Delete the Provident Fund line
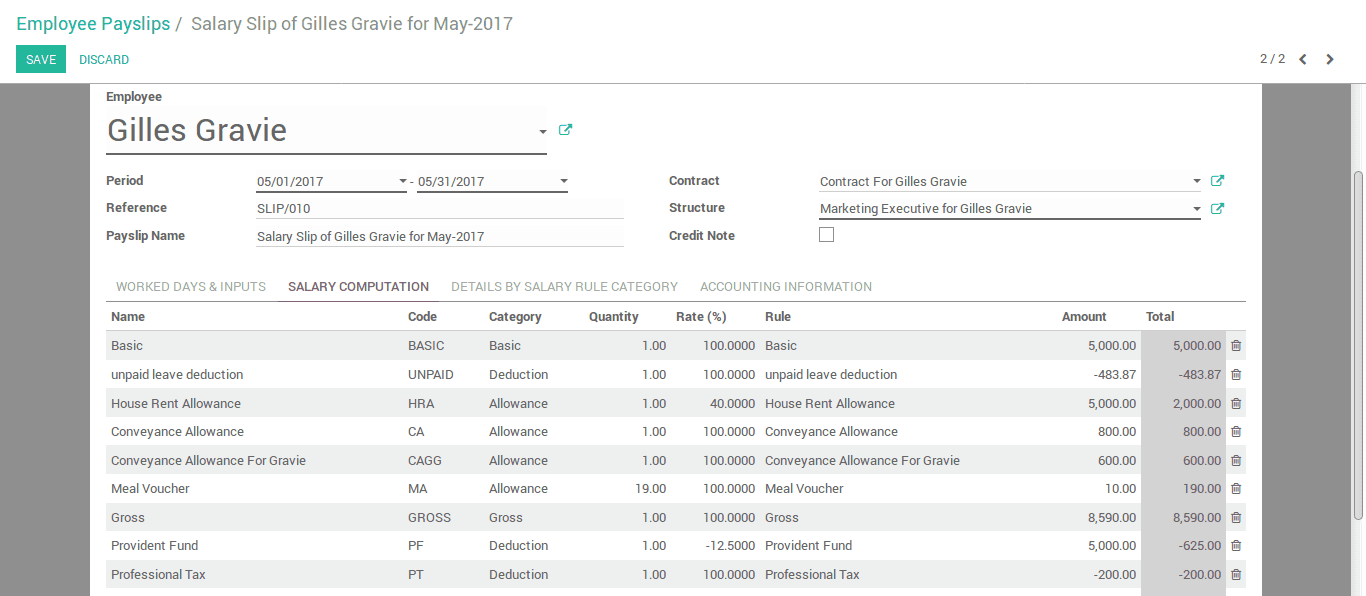Screen dimensions: 1366x596 click(x=1236, y=546)
